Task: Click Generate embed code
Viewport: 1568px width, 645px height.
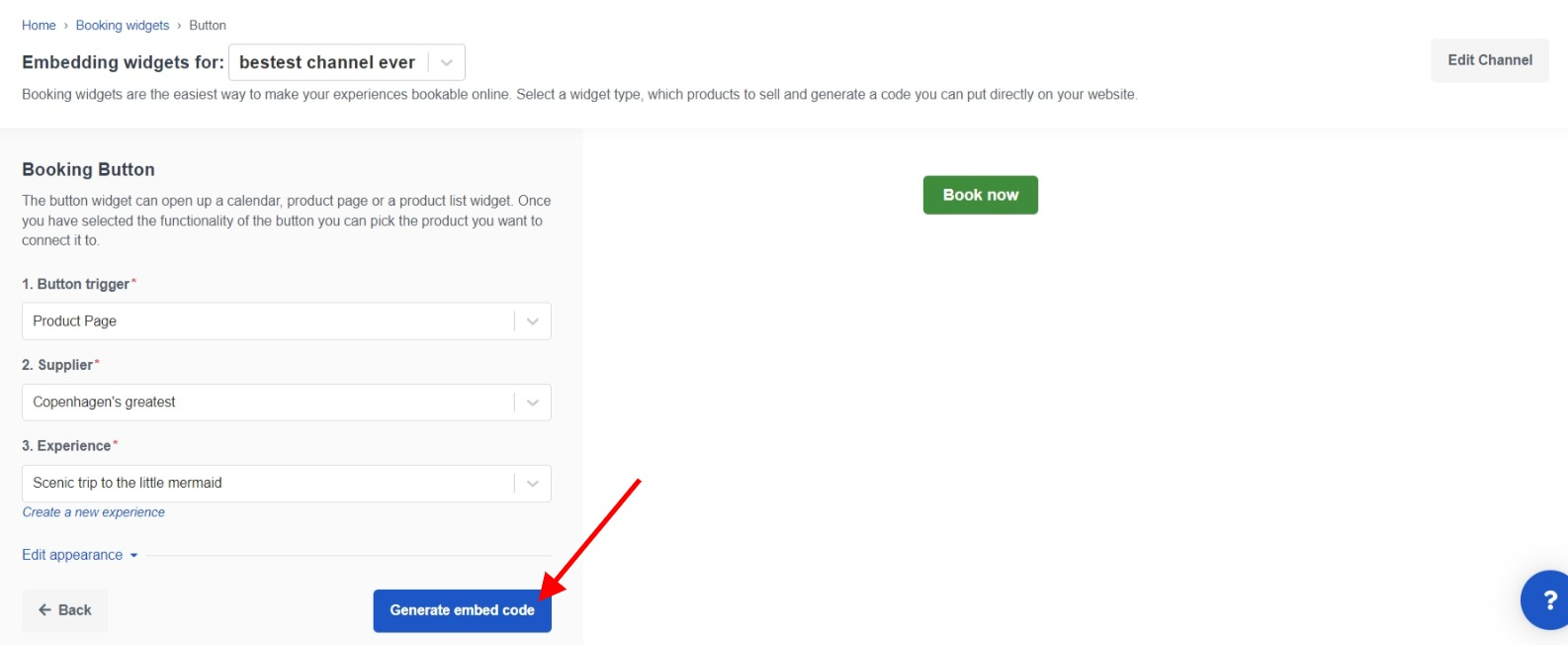Action: [x=462, y=609]
